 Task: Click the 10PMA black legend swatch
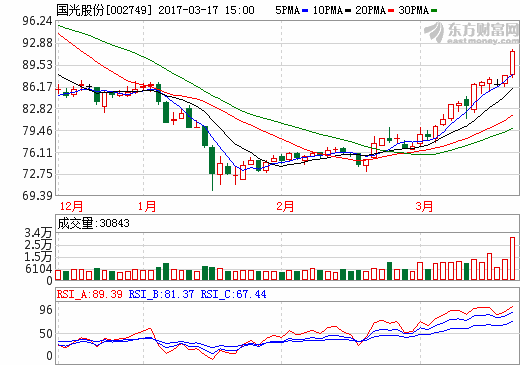pyautogui.click(x=348, y=11)
